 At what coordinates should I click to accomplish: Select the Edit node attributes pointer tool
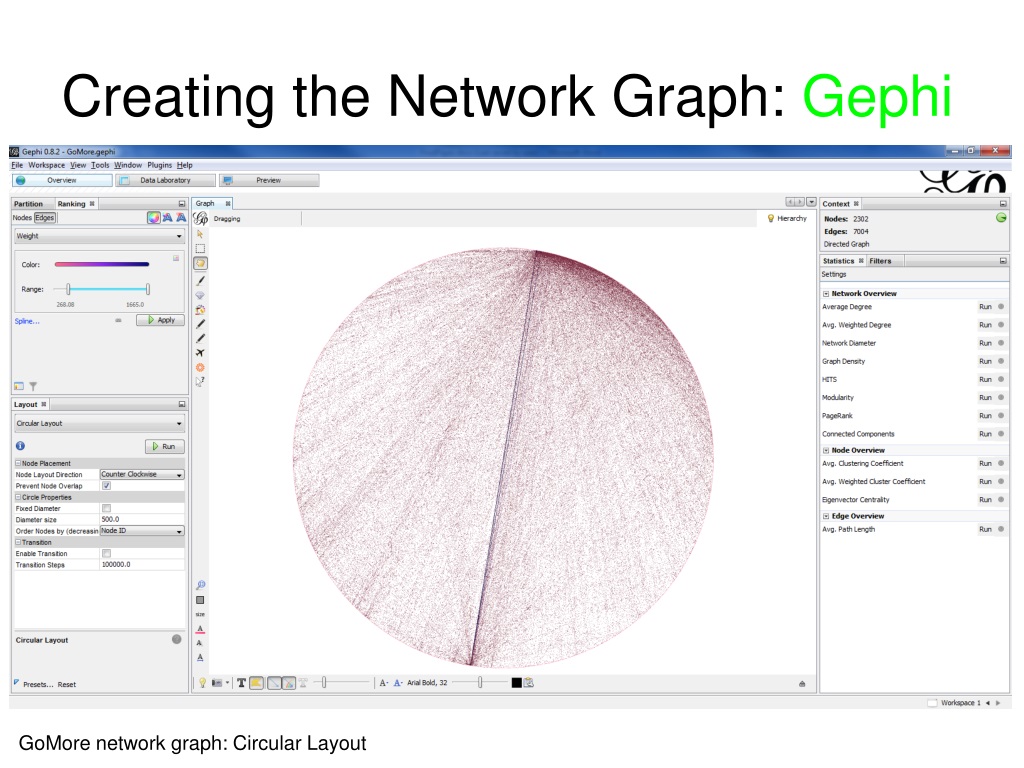pyautogui.click(x=200, y=381)
